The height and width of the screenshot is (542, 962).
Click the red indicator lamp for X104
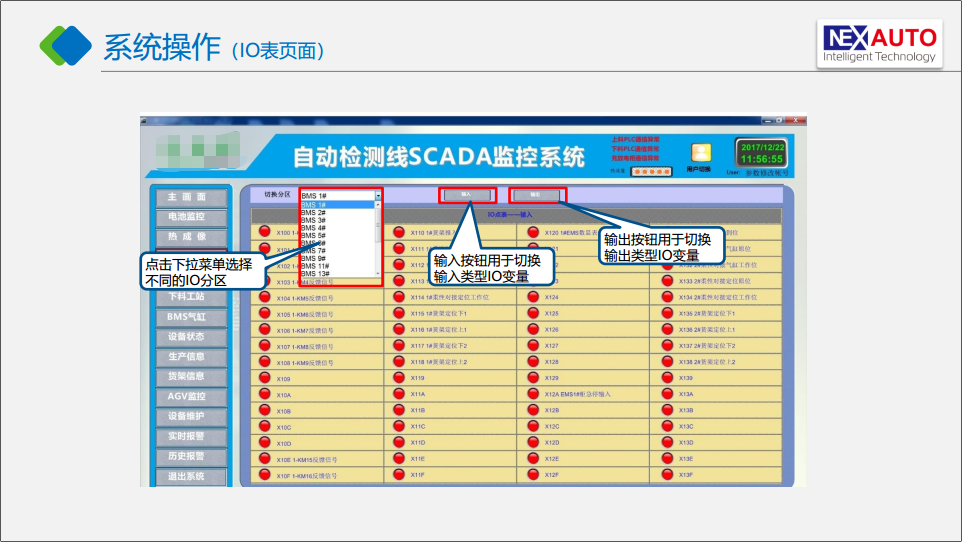(264, 296)
